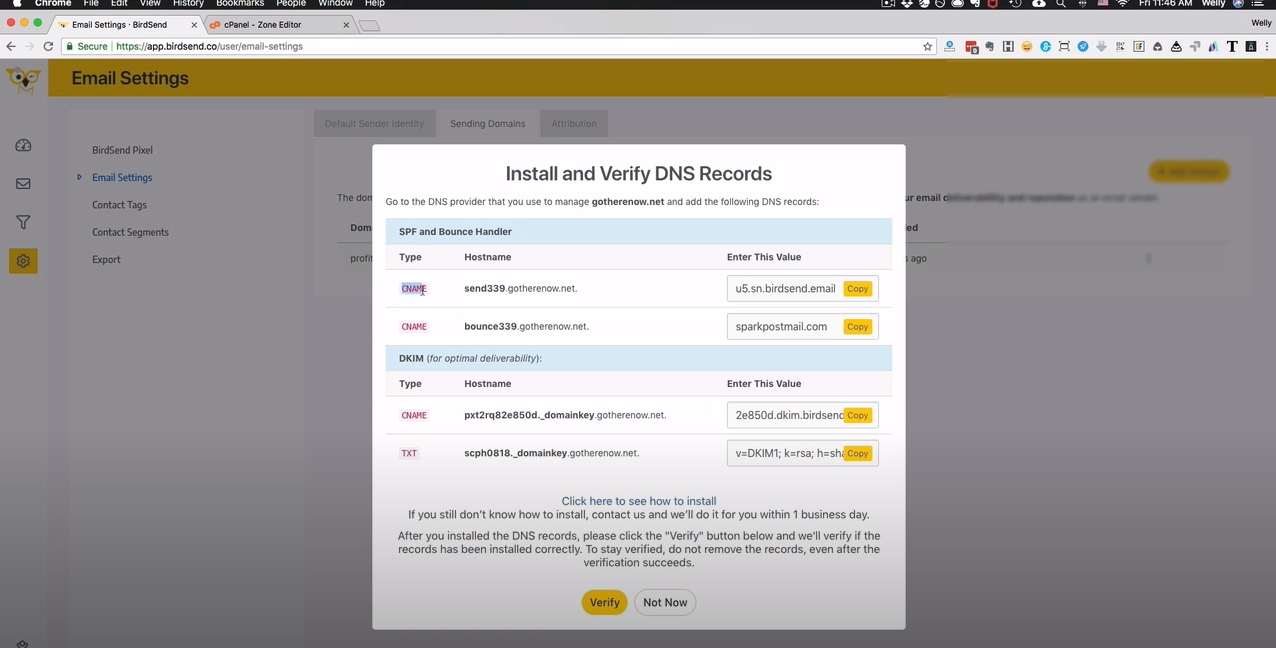Dismiss dialog with Not Now button

coord(665,602)
